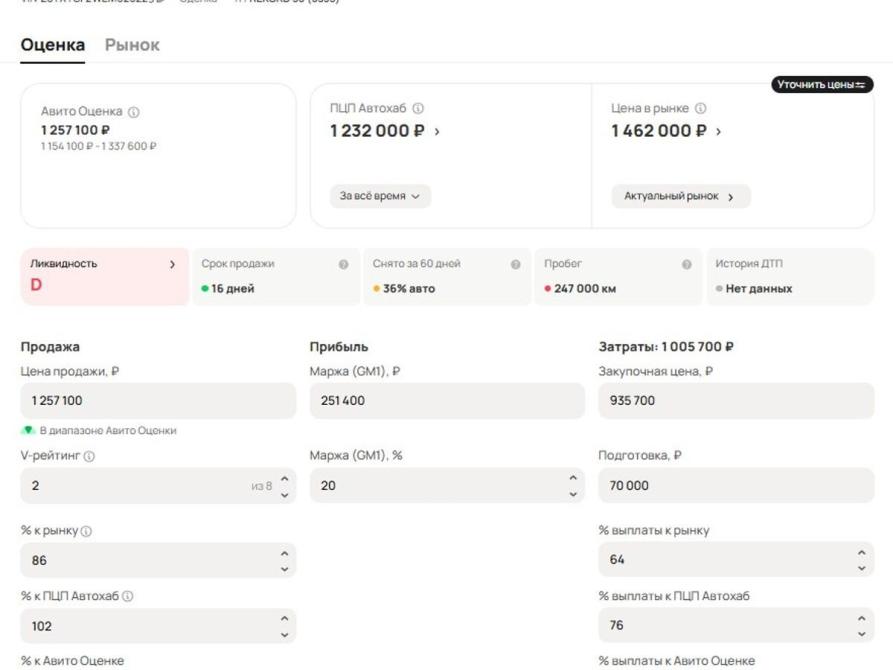Click the Маржа (GM1), % field
This screenshot has width=893, height=670.
pyautogui.click(x=447, y=485)
